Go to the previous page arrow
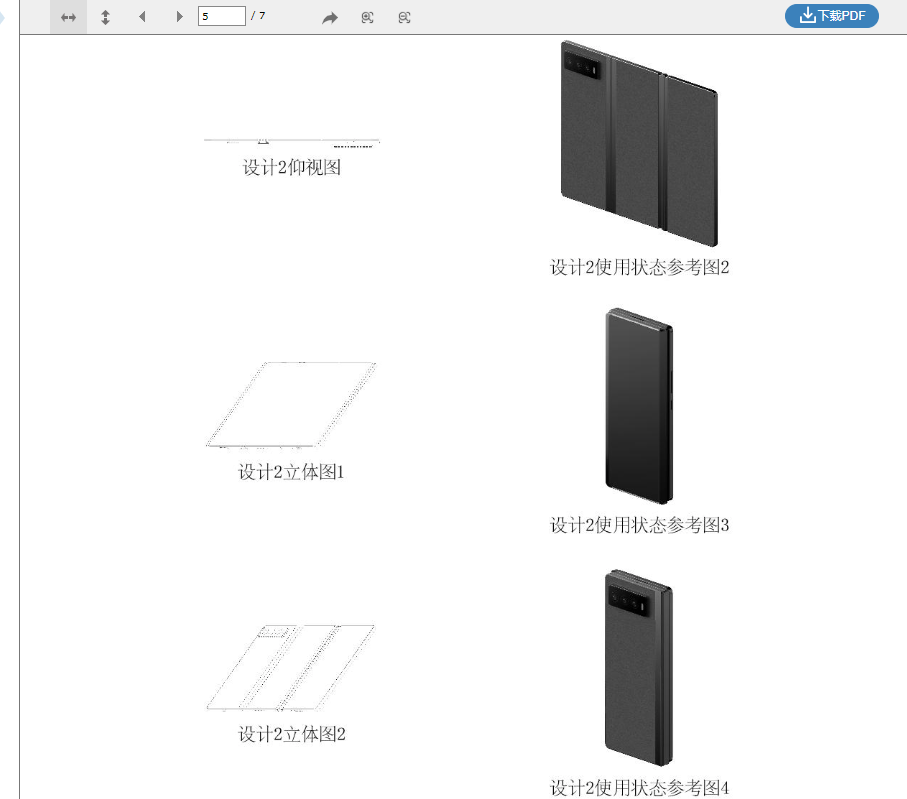Screen dimensions: 907x799 pyautogui.click(x=142, y=16)
